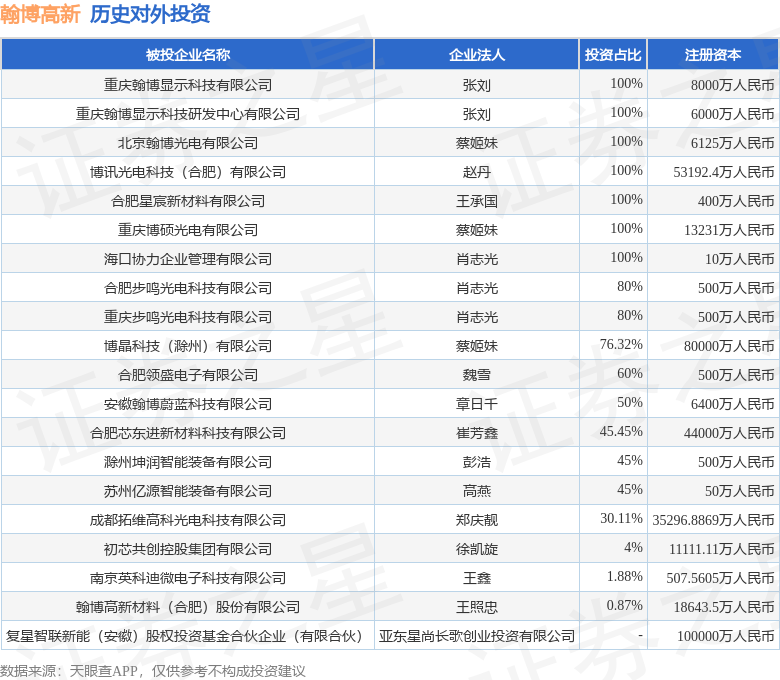Click capital value 18643.5万人民币
The height and width of the screenshot is (680, 780).
(x=724, y=607)
